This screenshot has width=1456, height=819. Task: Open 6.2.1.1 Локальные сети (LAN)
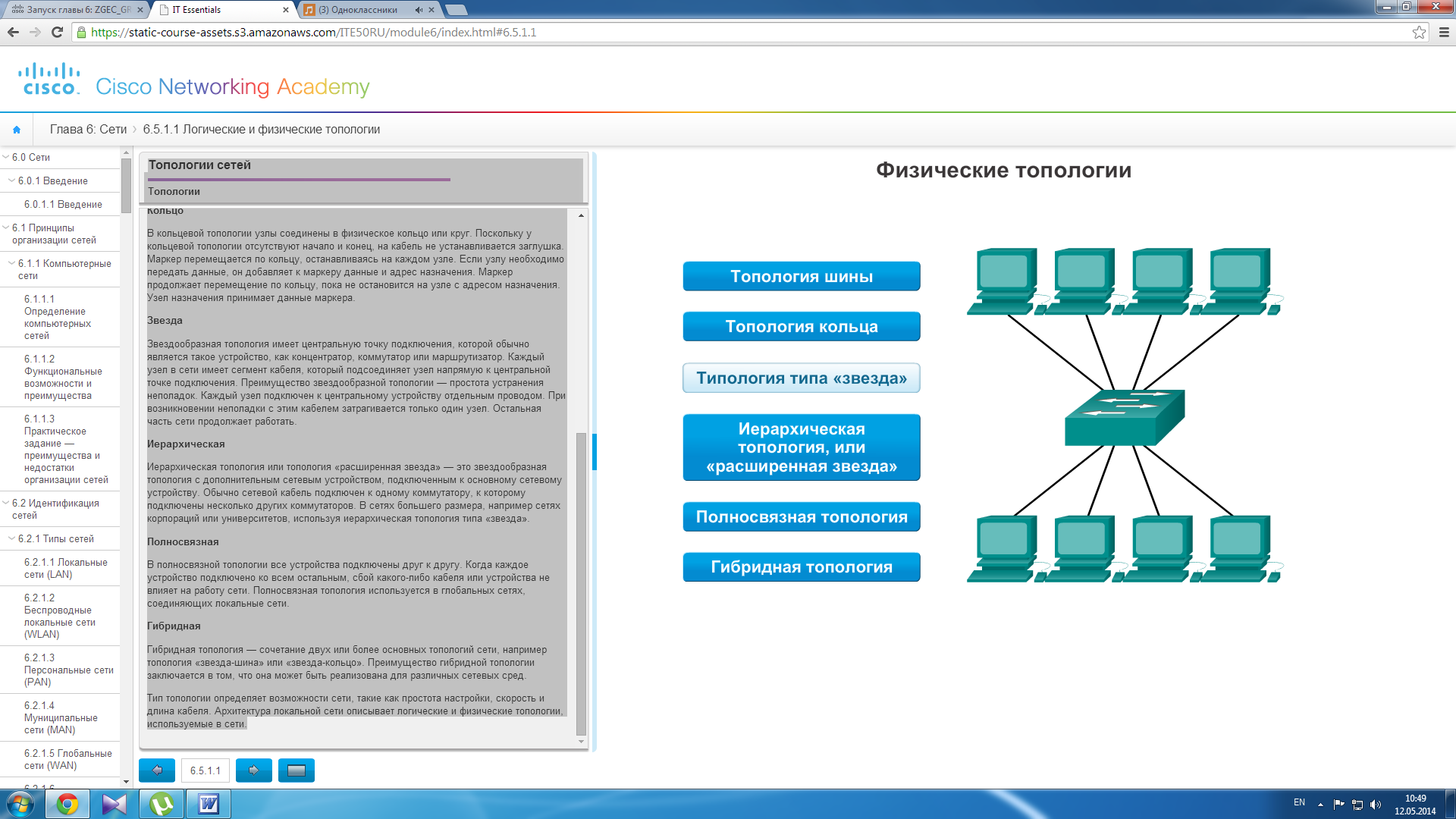(66, 568)
